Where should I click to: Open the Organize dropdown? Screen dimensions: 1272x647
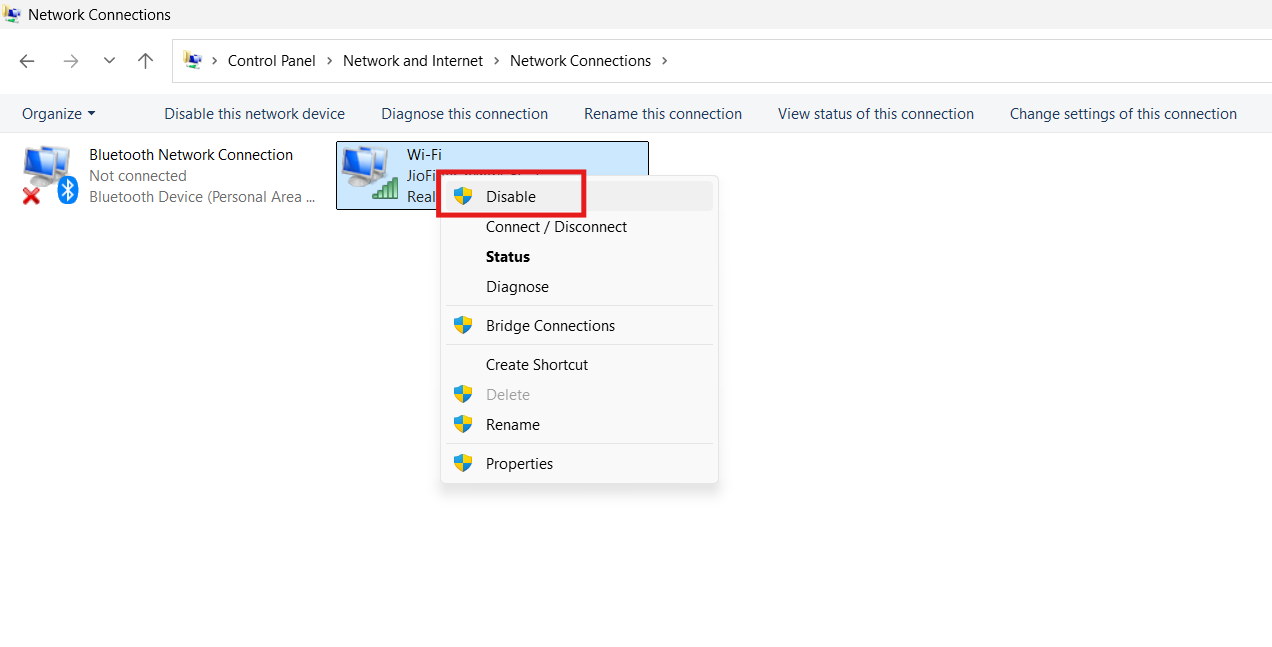tap(57, 113)
